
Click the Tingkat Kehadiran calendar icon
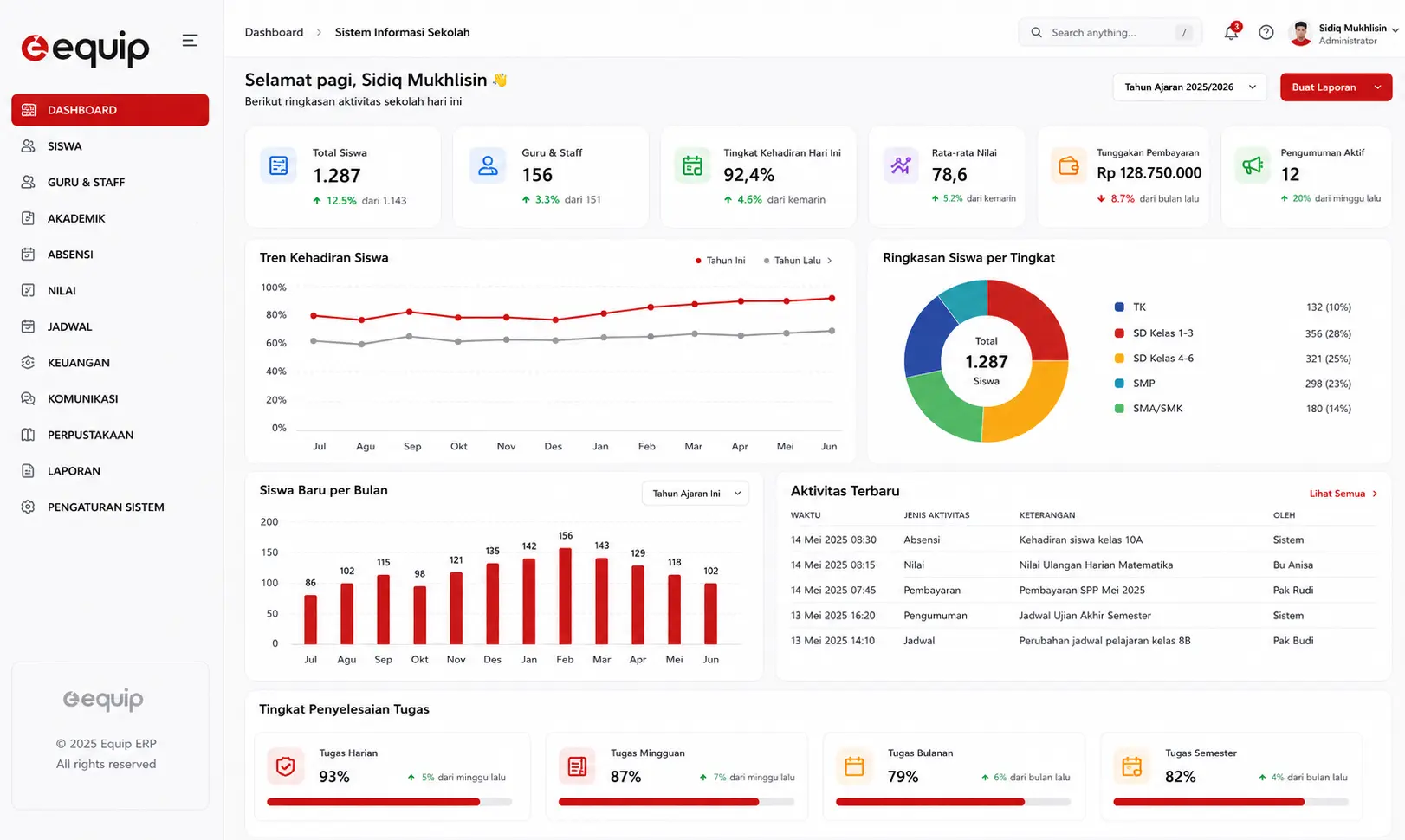click(692, 165)
